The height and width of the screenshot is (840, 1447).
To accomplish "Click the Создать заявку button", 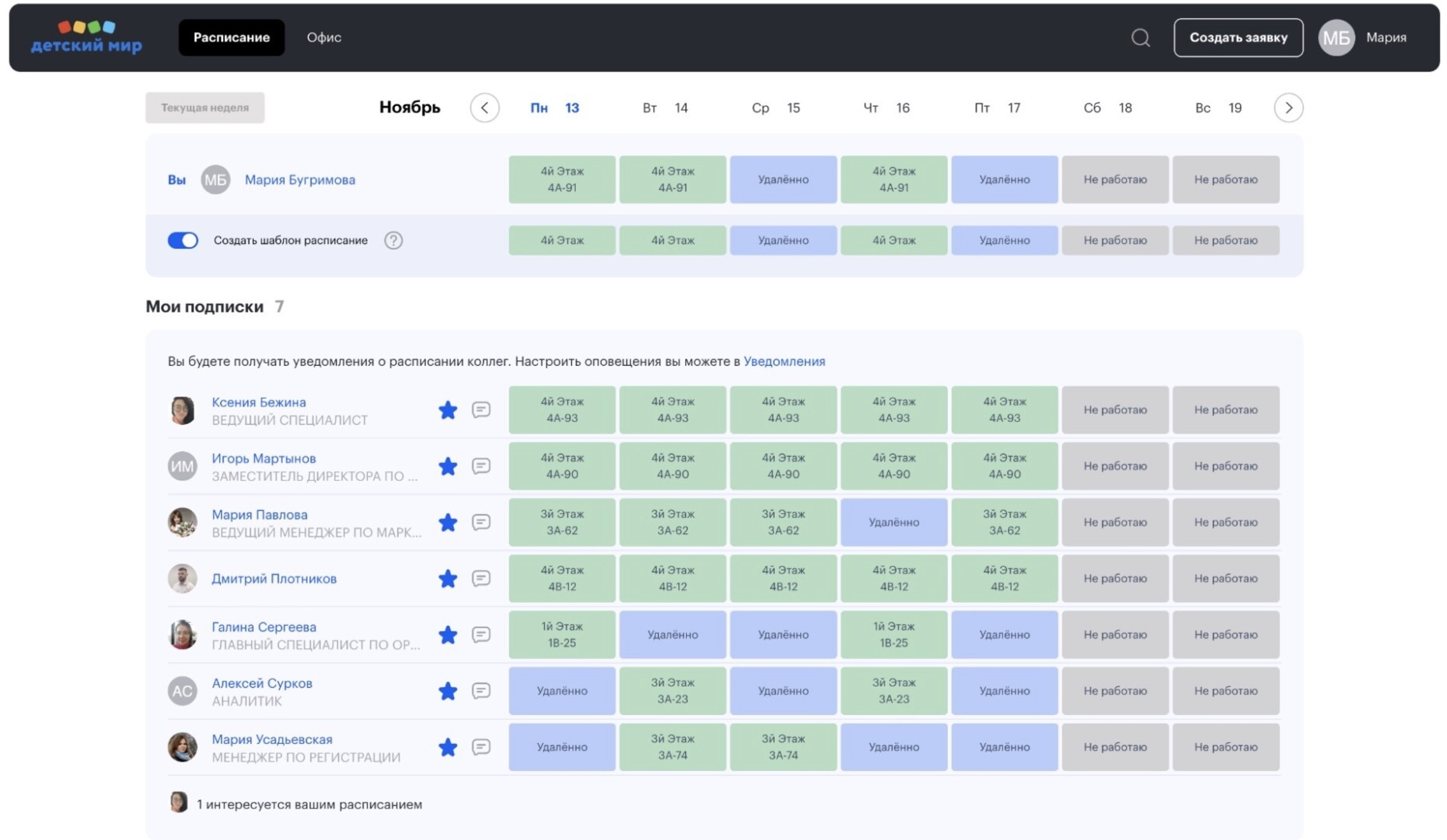I will (x=1238, y=38).
